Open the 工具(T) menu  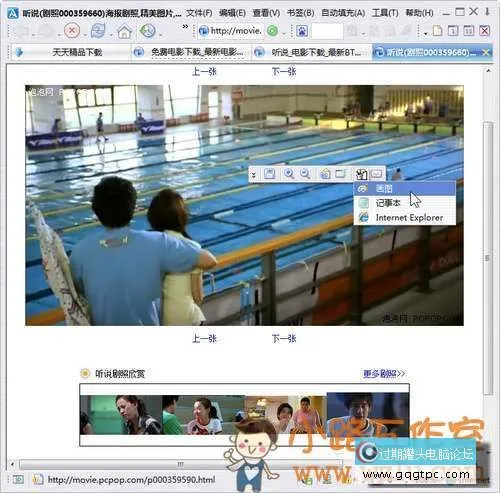point(385,13)
